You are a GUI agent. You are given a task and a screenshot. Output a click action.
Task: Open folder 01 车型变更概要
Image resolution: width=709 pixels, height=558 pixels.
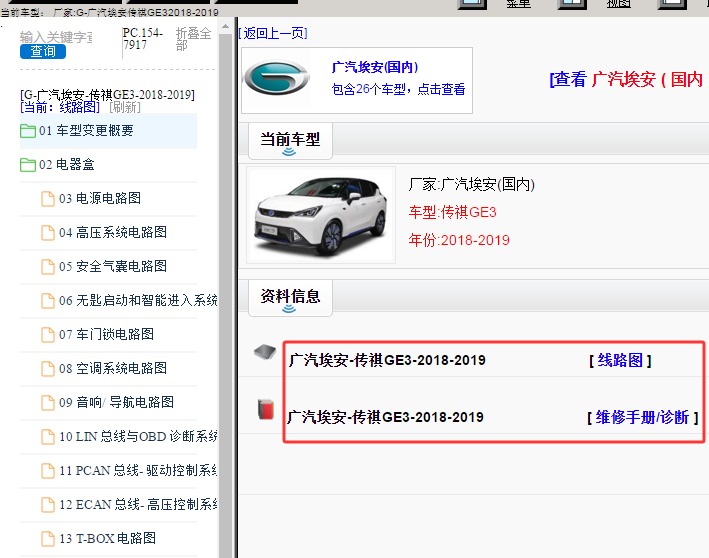coord(86,131)
